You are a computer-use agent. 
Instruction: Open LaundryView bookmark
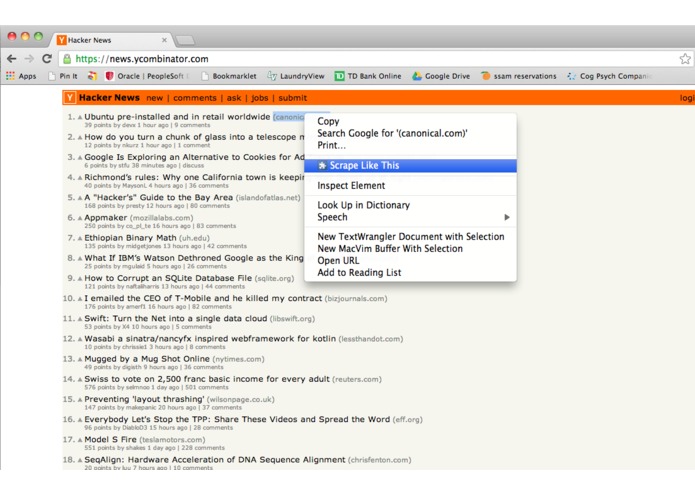[x=296, y=76]
